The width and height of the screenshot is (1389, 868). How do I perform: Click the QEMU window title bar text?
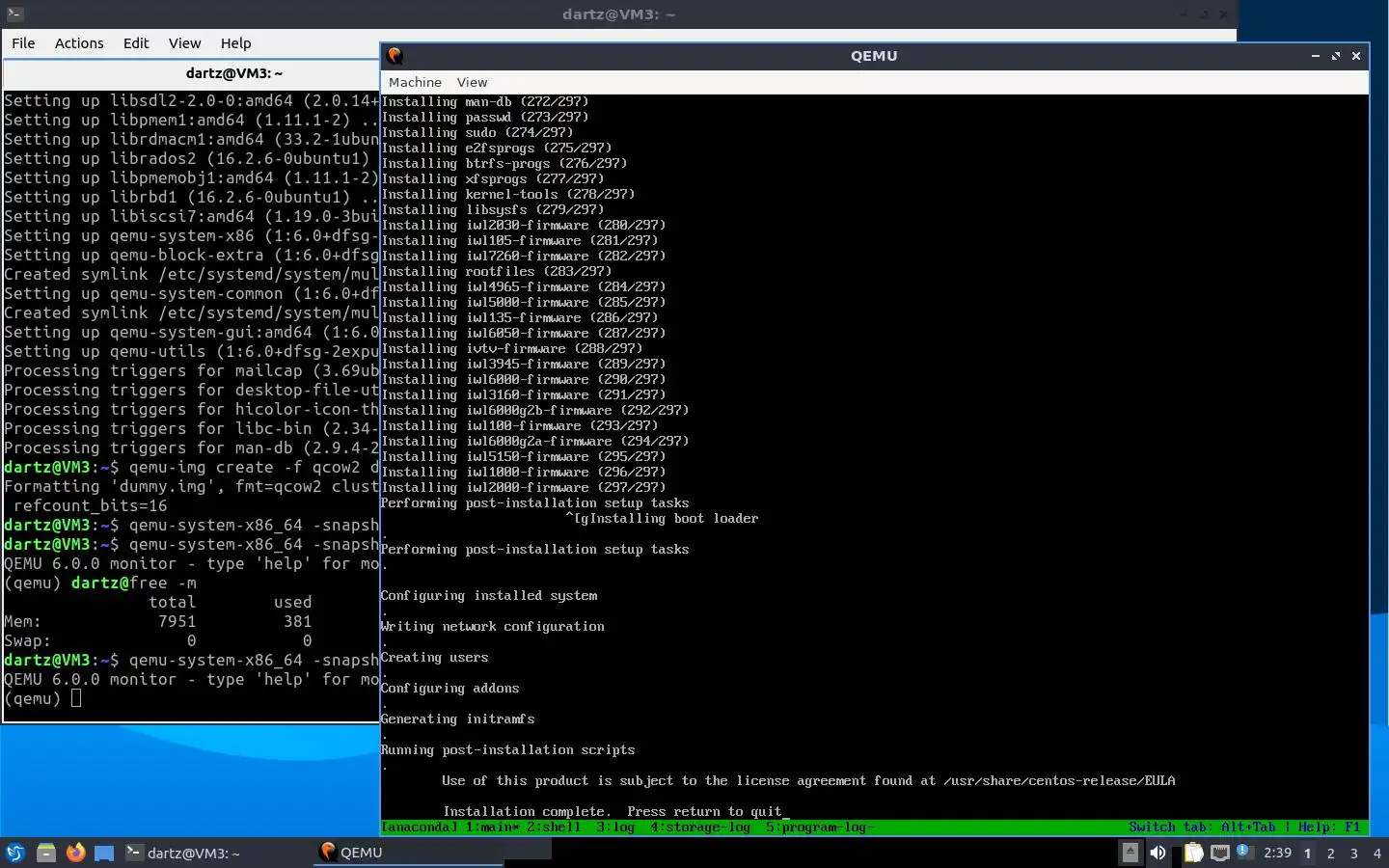click(x=874, y=56)
